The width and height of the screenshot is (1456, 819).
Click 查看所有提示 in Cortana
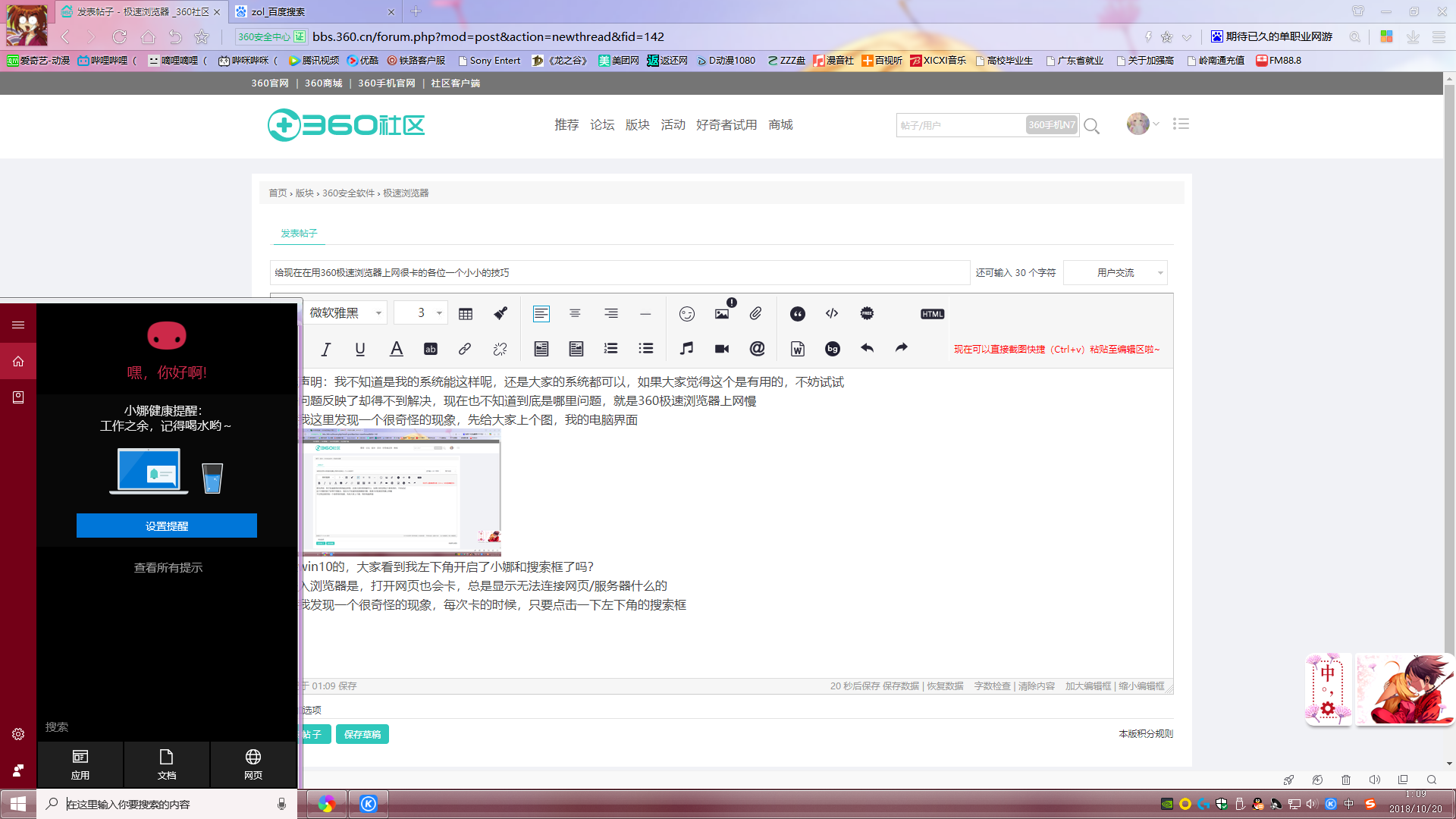(x=168, y=568)
